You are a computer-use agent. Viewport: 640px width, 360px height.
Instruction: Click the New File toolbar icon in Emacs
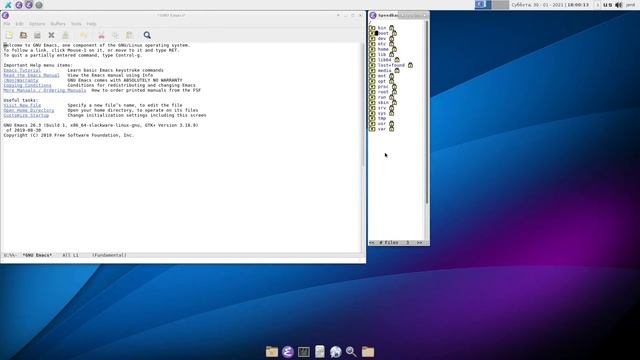[x=9, y=35]
